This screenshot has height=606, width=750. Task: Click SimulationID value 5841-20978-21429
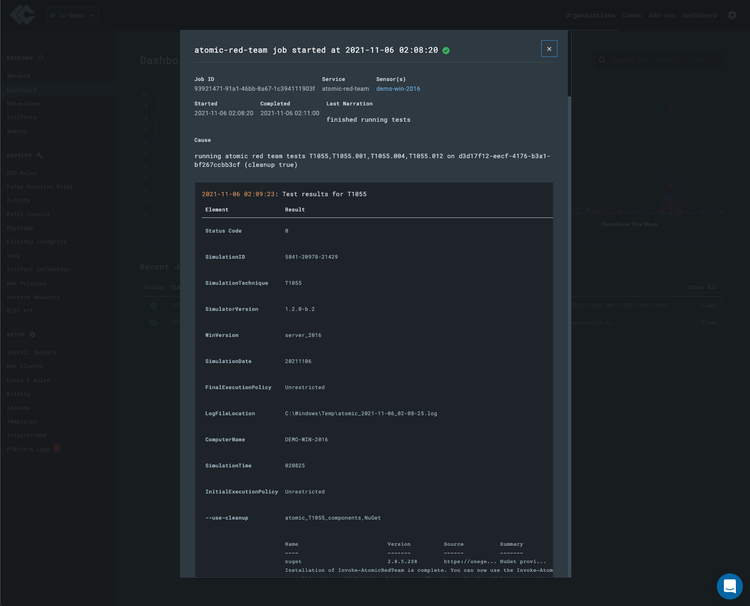pyautogui.click(x=311, y=257)
